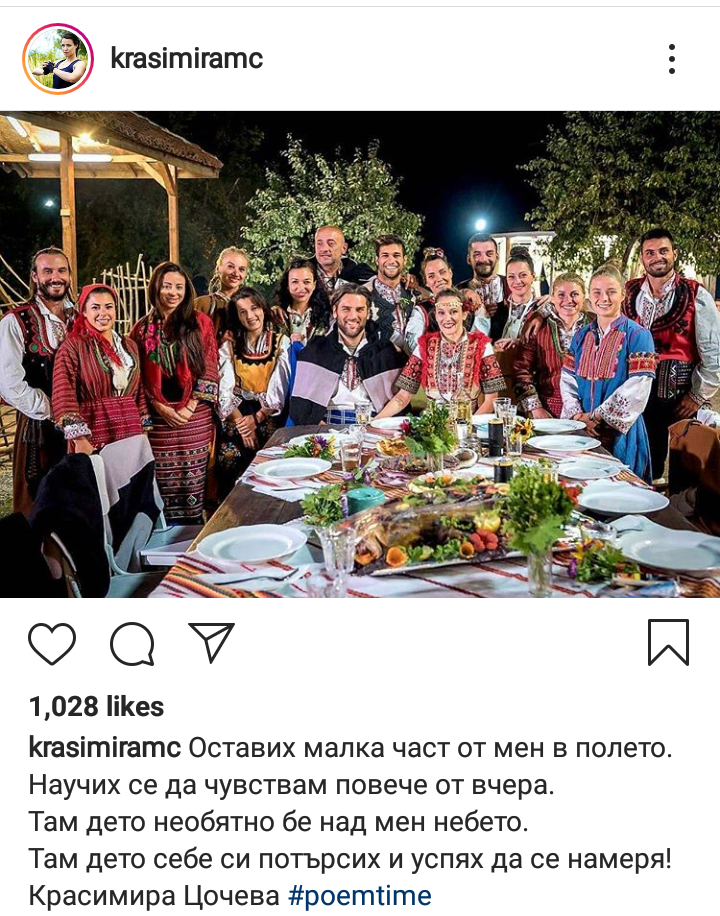Like the post with the heart icon
The width and height of the screenshot is (720, 916).
pos(52,643)
